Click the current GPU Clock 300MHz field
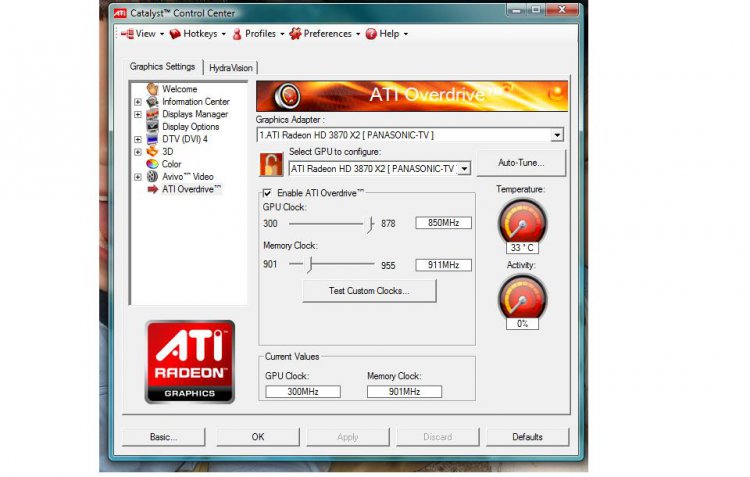Viewport: 750px width, 477px height. pos(303,392)
